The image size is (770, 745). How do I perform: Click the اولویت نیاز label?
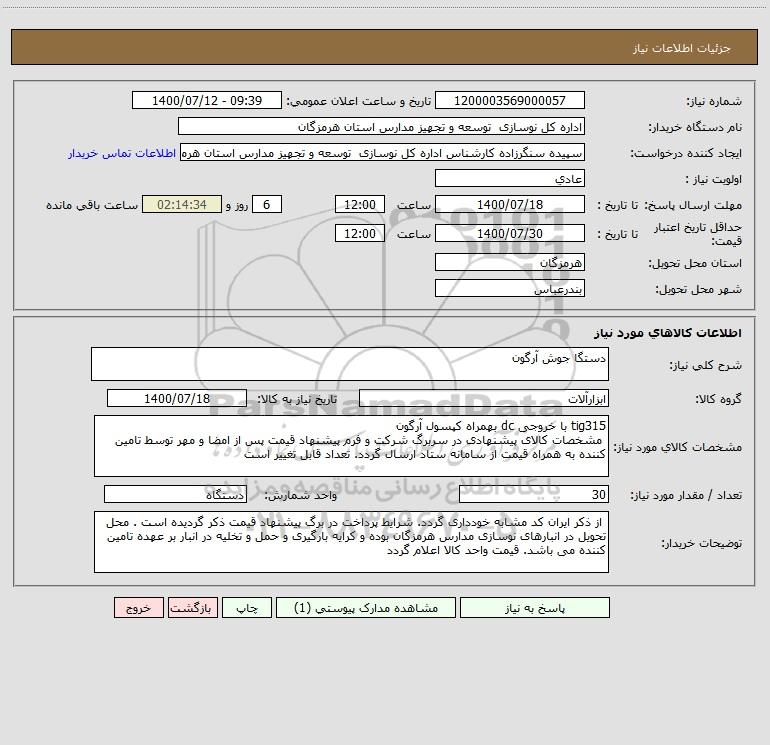(x=714, y=180)
